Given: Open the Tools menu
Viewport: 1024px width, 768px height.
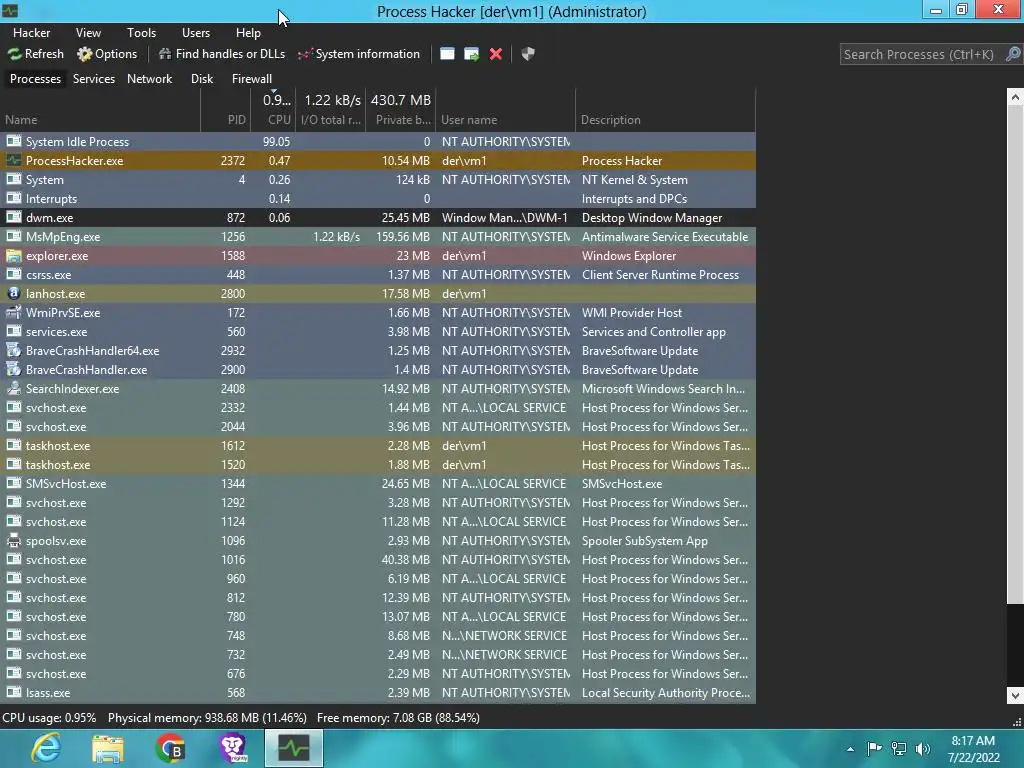Looking at the screenshot, I should click(141, 33).
